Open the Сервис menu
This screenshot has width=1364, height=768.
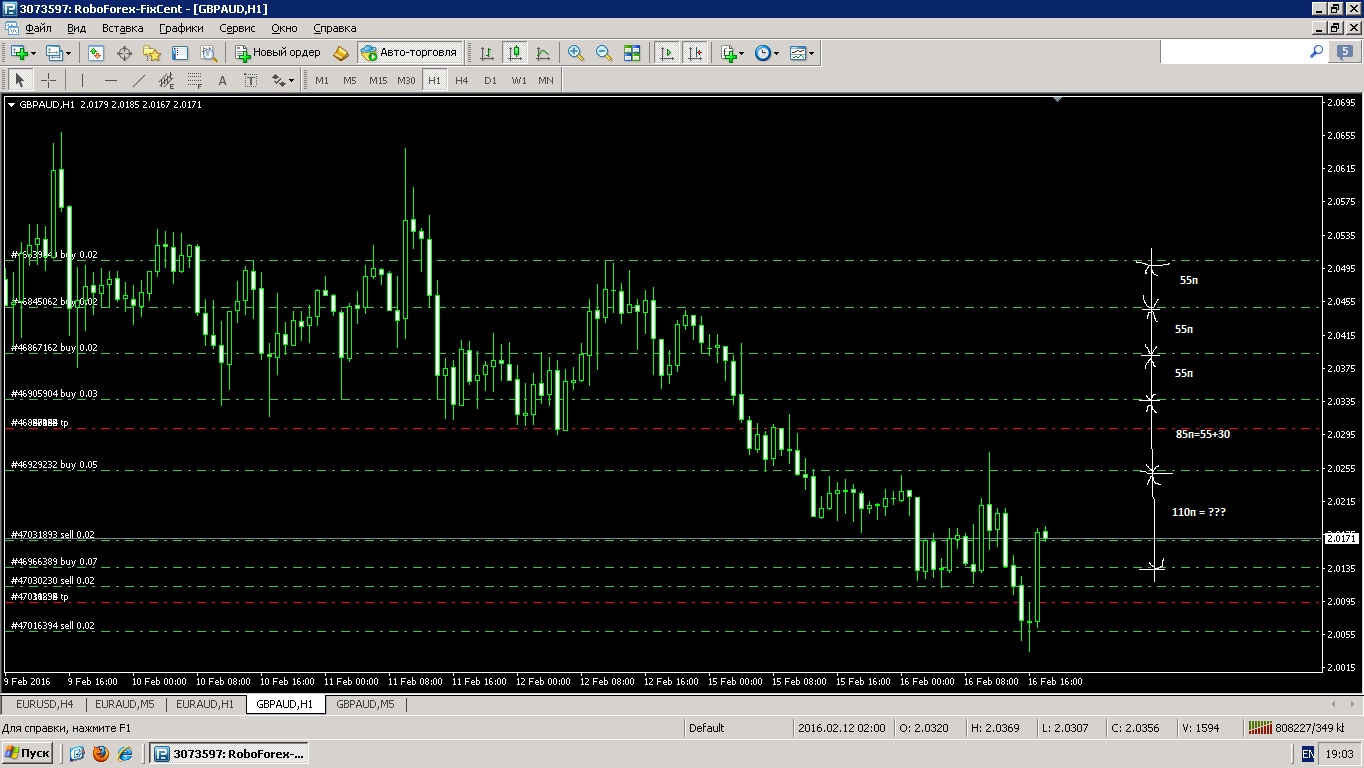[x=238, y=28]
